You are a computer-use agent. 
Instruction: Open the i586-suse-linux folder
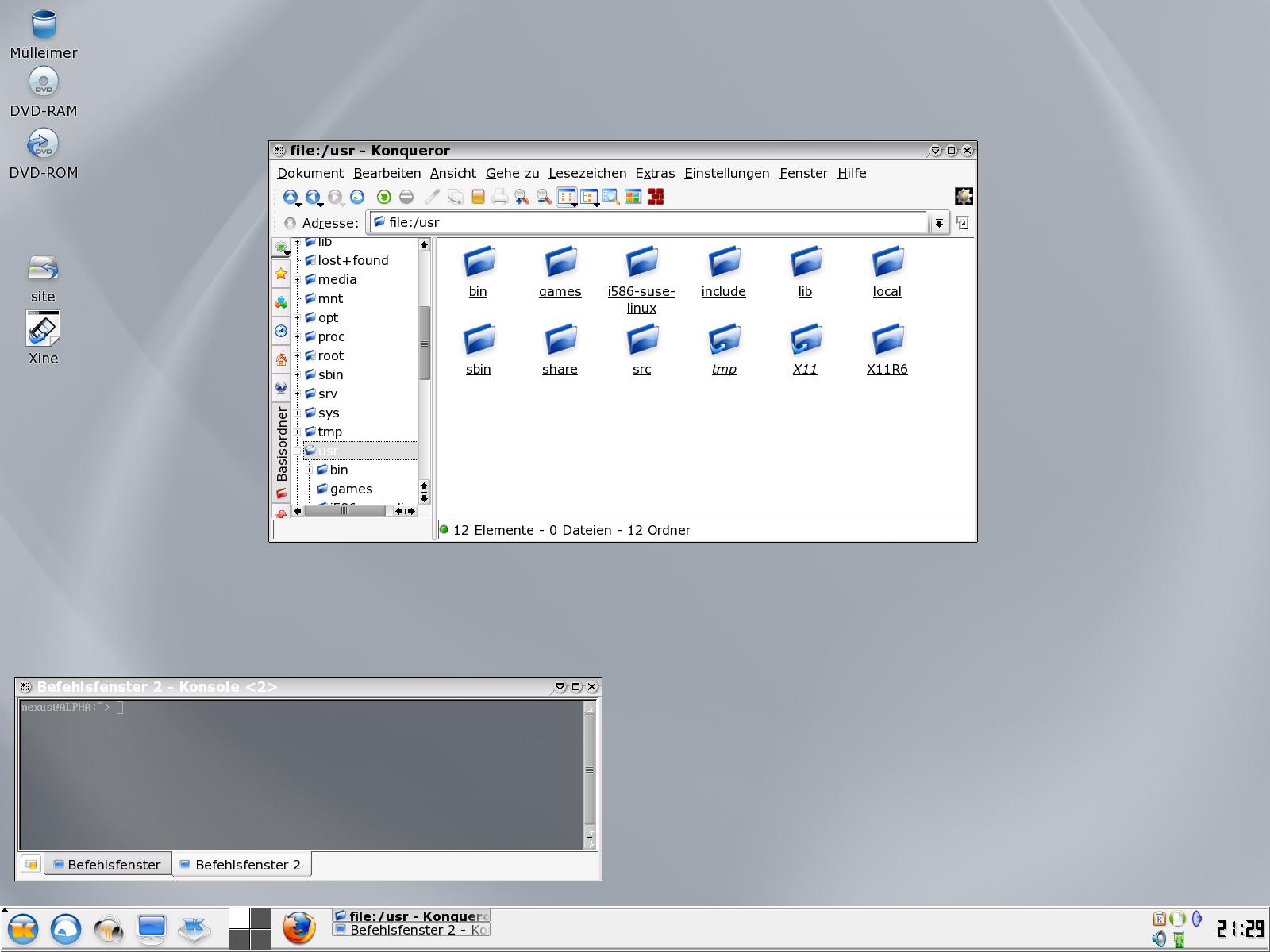pos(641,279)
